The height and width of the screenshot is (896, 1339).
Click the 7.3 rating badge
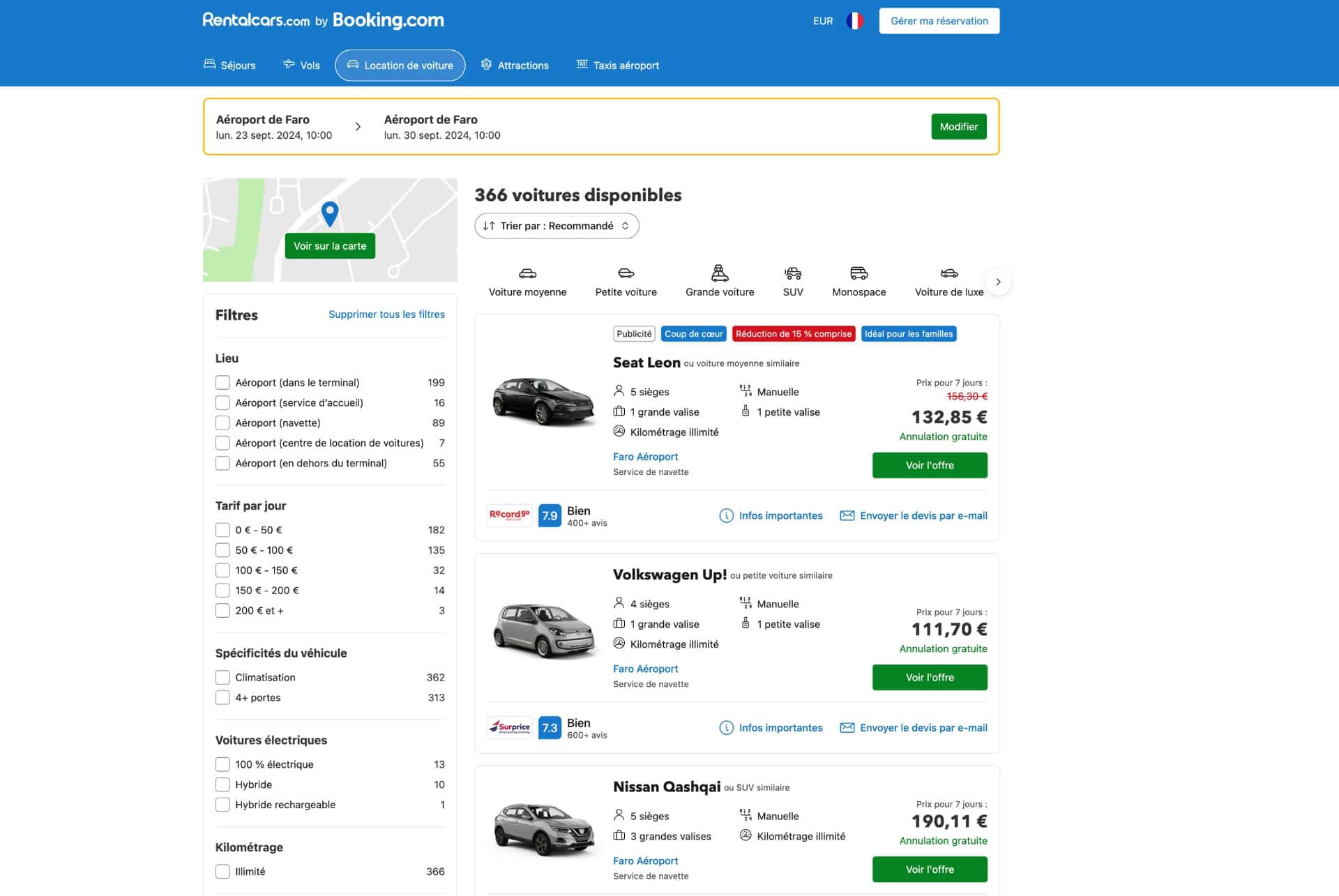(x=550, y=727)
